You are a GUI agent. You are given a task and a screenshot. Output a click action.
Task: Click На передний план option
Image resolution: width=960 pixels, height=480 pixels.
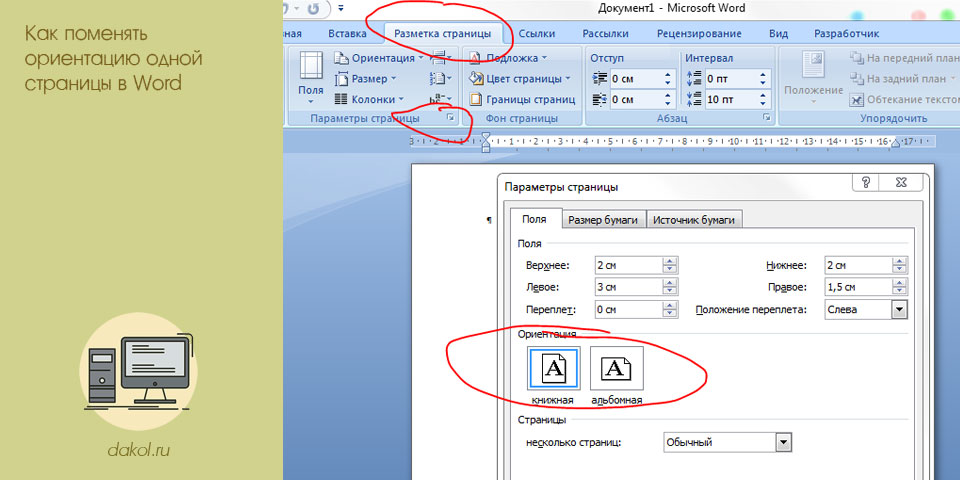pyautogui.click(x=904, y=58)
